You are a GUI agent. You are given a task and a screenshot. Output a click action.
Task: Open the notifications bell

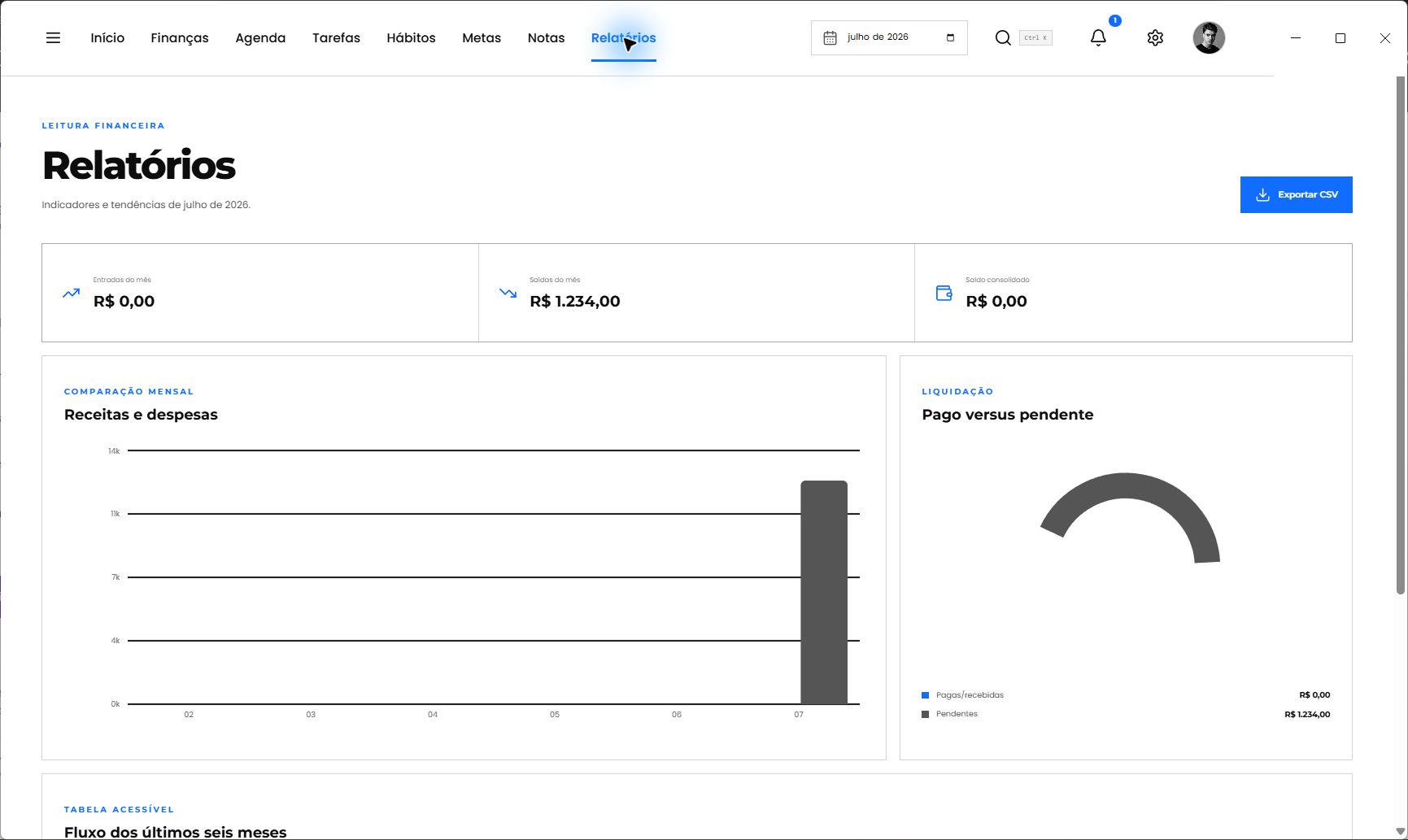[1098, 38]
